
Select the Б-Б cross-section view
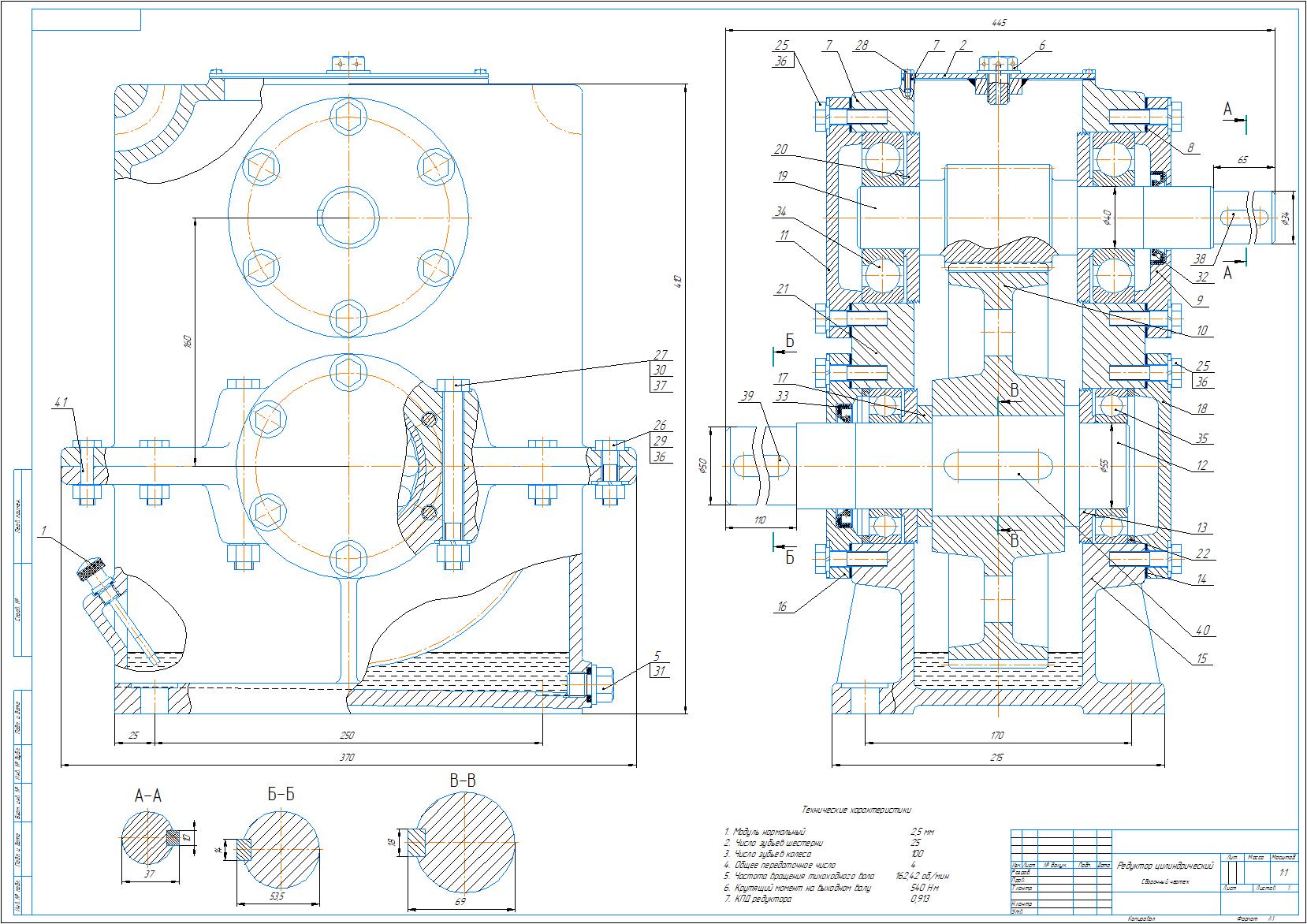[278, 849]
